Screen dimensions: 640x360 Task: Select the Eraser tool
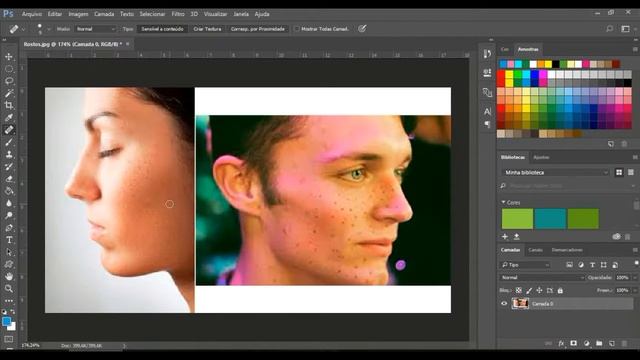(9, 179)
